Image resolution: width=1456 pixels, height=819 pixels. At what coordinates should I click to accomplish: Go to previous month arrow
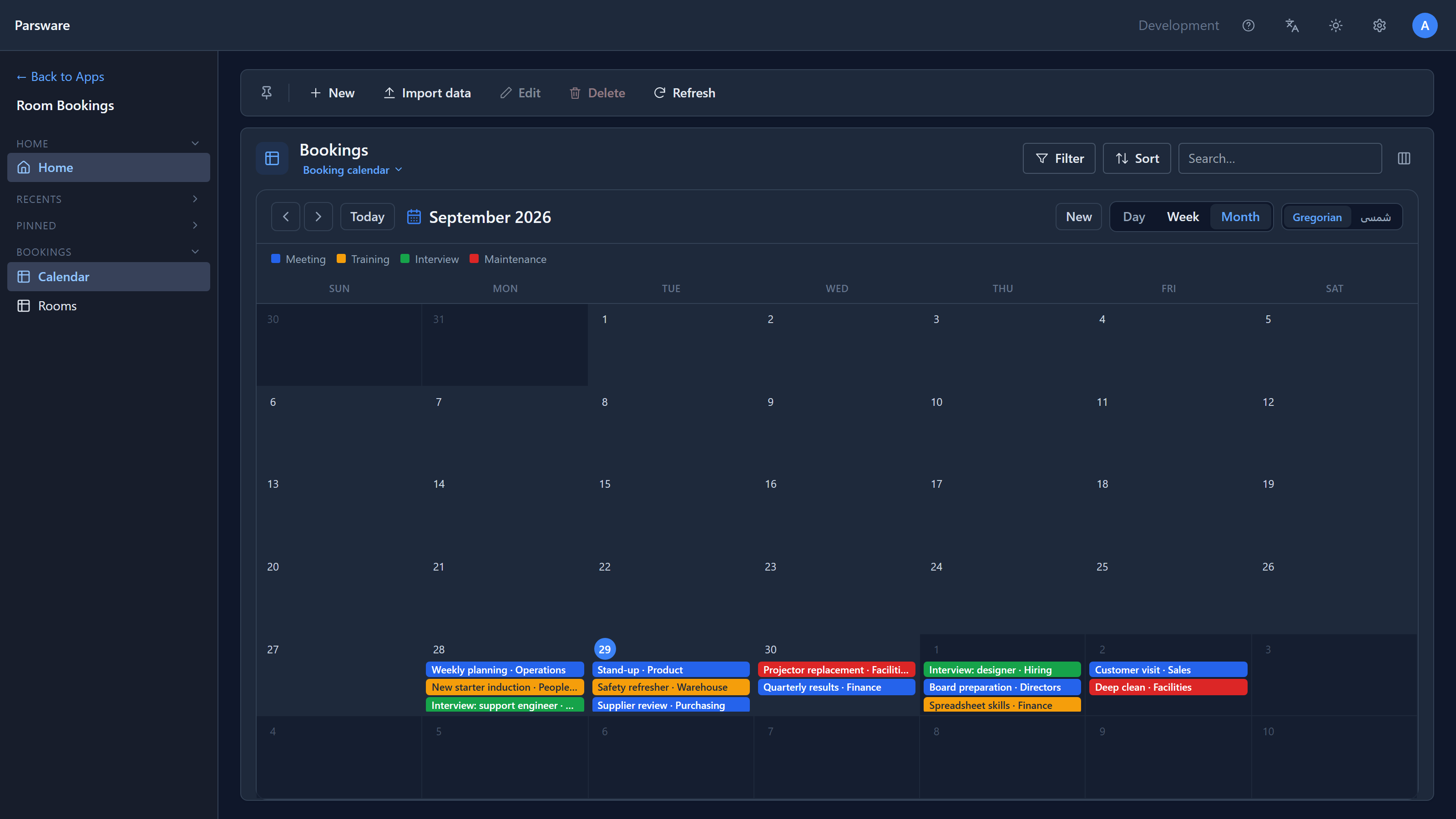(x=285, y=217)
